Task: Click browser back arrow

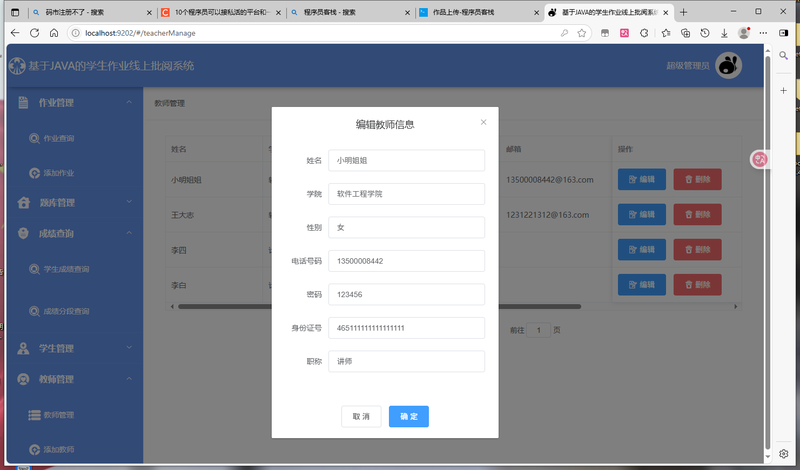Action: click(15, 33)
